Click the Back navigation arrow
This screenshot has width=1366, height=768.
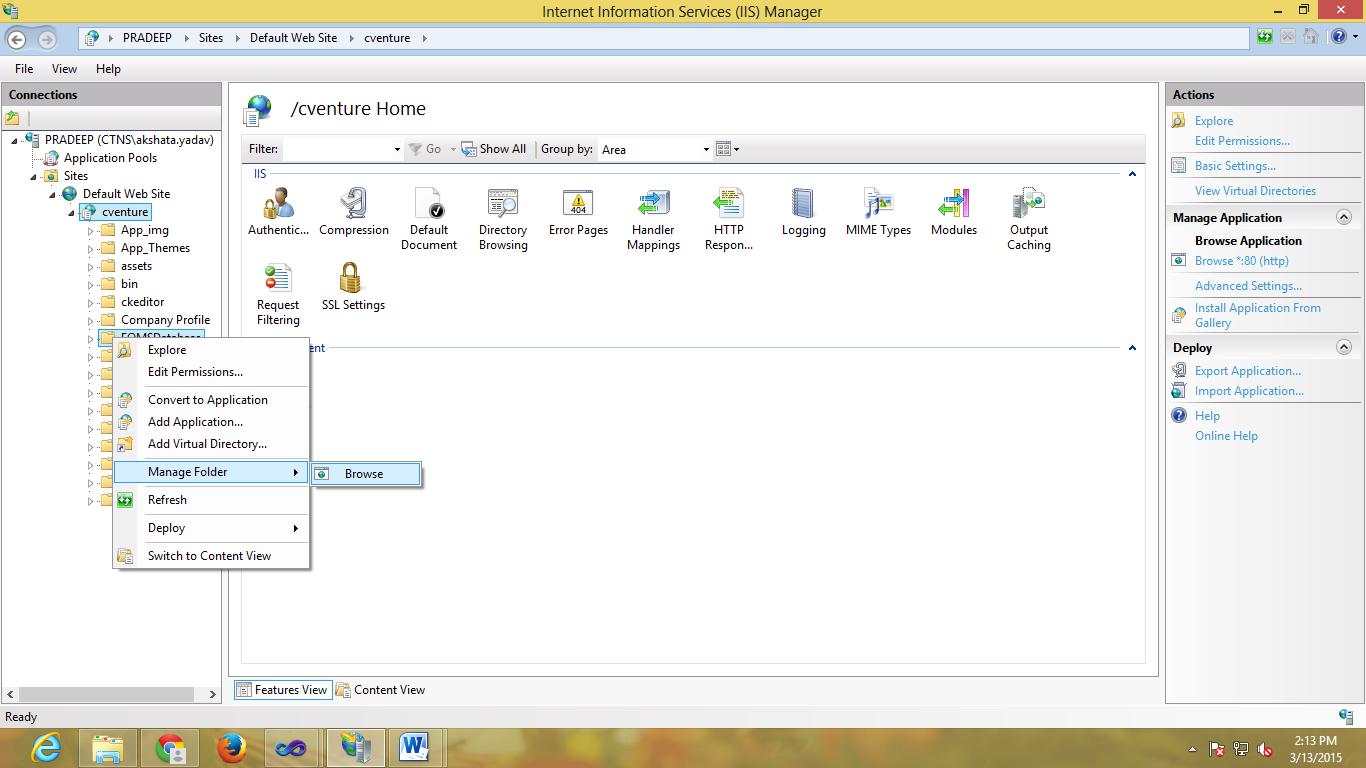17,39
